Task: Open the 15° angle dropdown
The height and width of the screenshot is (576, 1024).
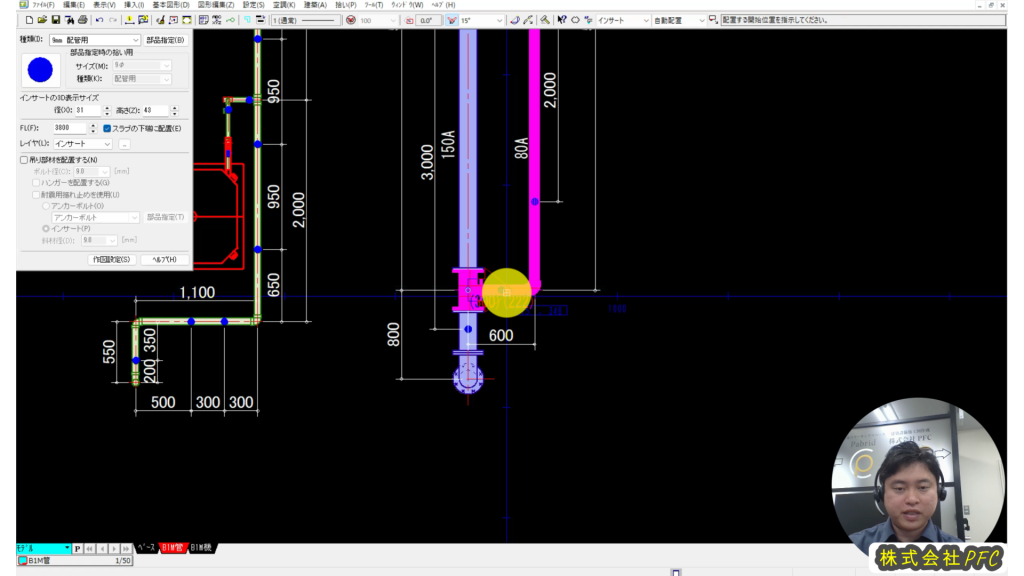Action: [480, 20]
